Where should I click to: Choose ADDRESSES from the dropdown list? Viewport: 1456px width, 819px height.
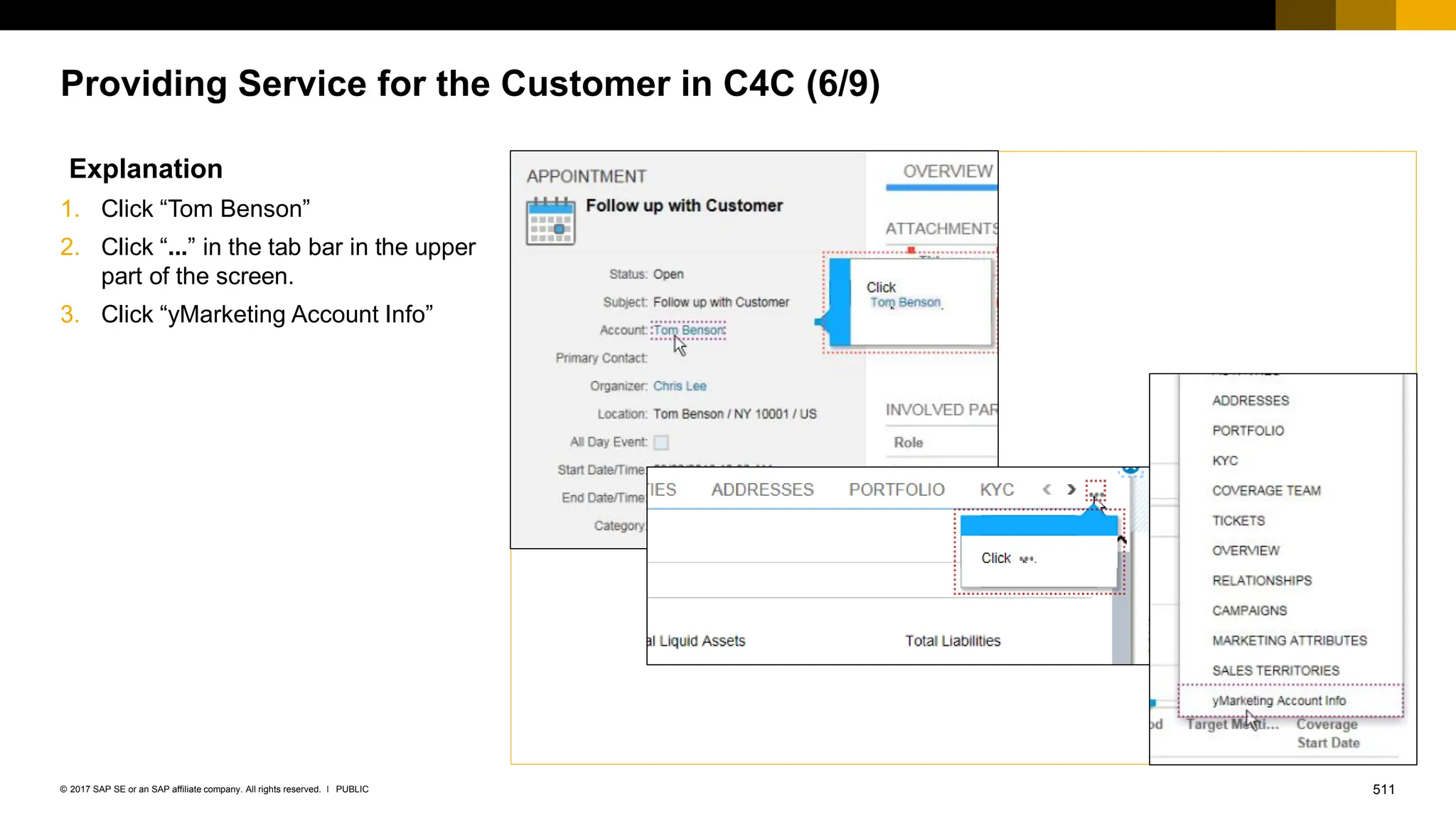pyautogui.click(x=1251, y=401)
